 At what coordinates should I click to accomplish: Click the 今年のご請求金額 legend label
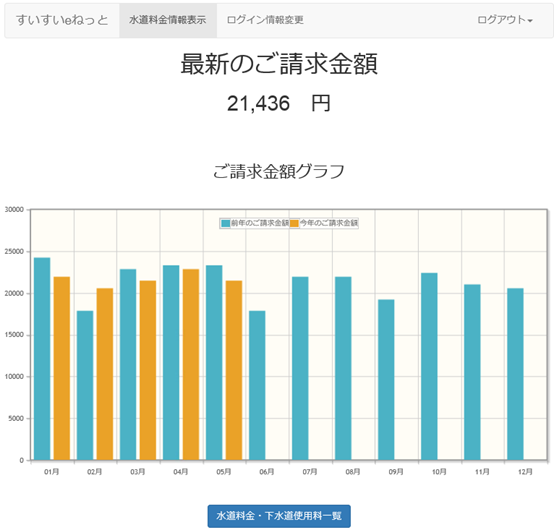[329, 223]
